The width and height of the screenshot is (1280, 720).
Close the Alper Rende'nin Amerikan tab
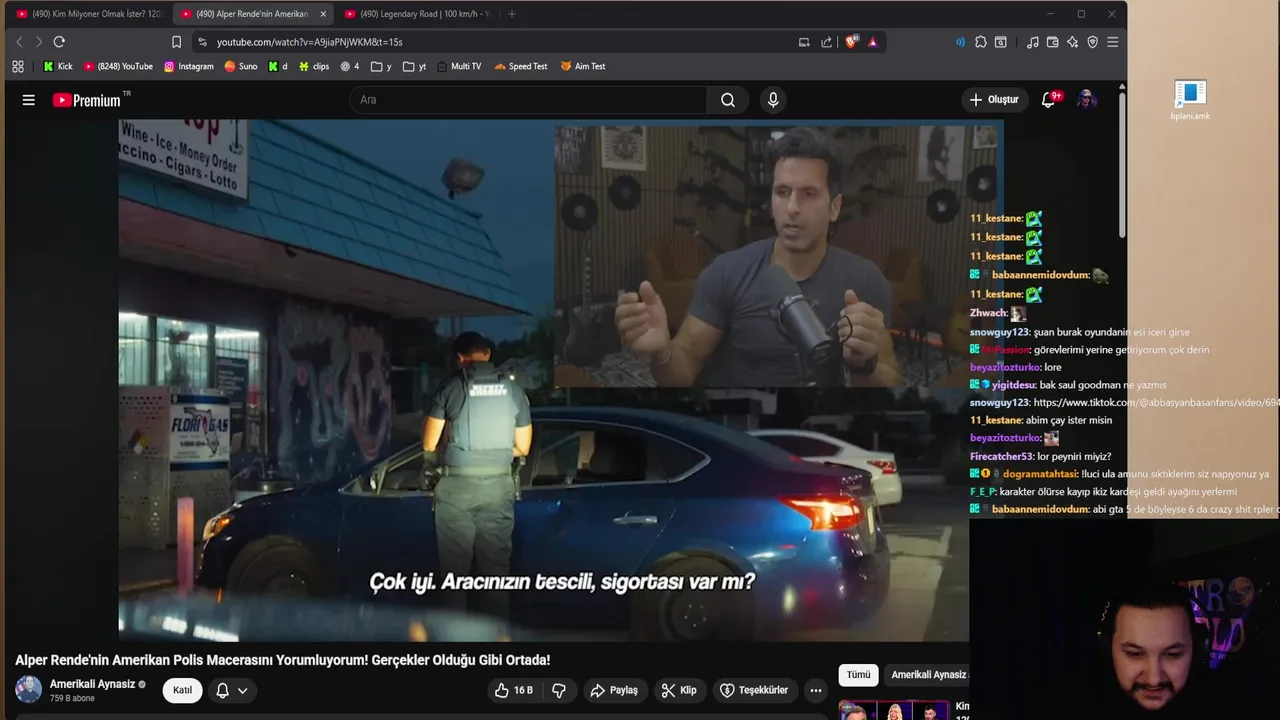click(323, 14)
